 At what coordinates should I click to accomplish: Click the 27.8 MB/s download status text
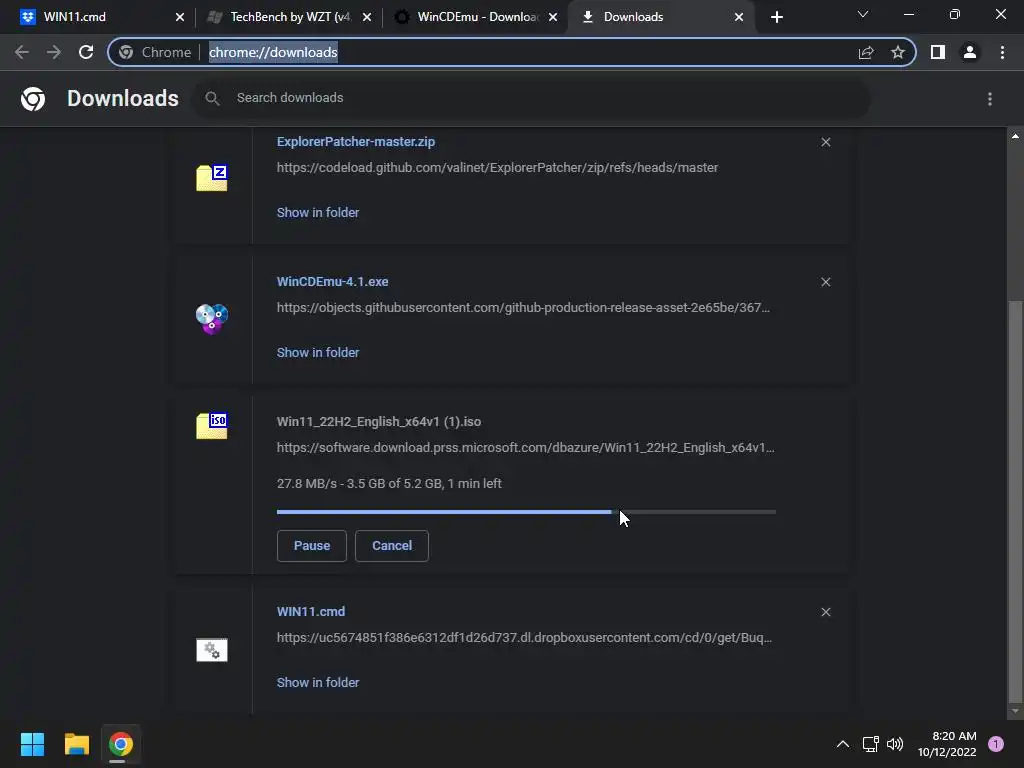coord(389,484)
